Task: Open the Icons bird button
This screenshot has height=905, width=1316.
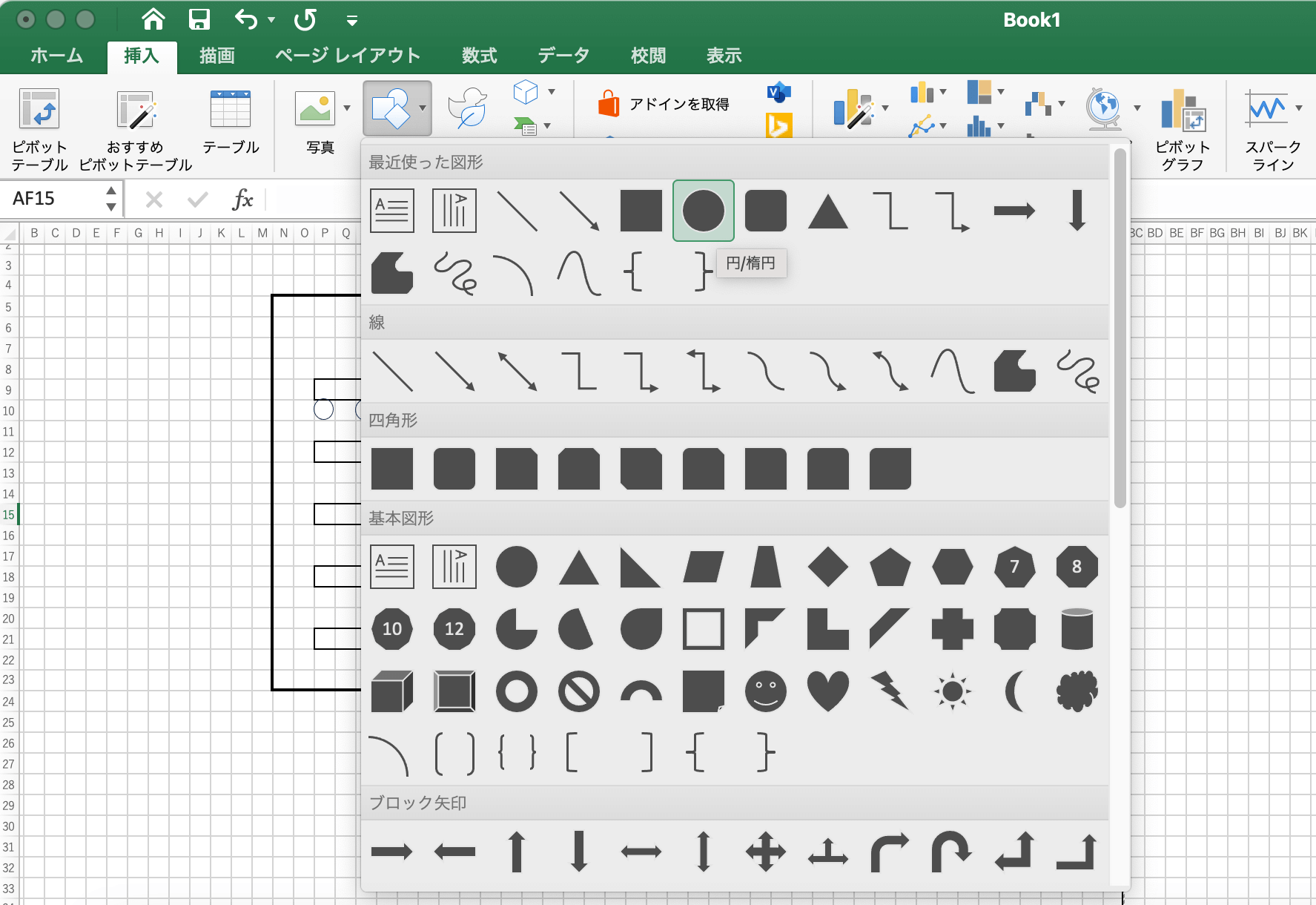Action: click(x=468, y=108)
